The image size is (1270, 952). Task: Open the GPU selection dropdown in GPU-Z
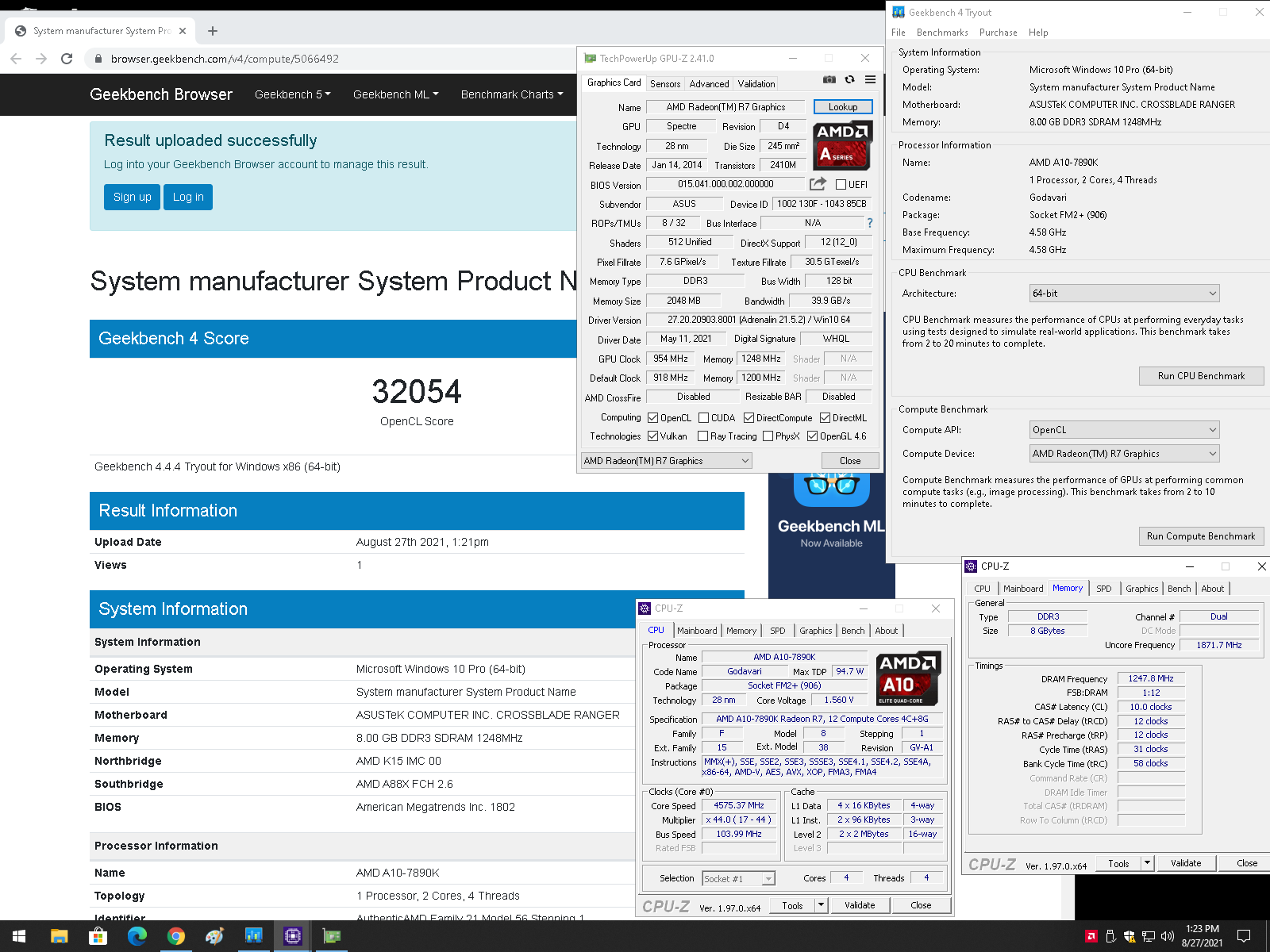[x=667, y=461]
